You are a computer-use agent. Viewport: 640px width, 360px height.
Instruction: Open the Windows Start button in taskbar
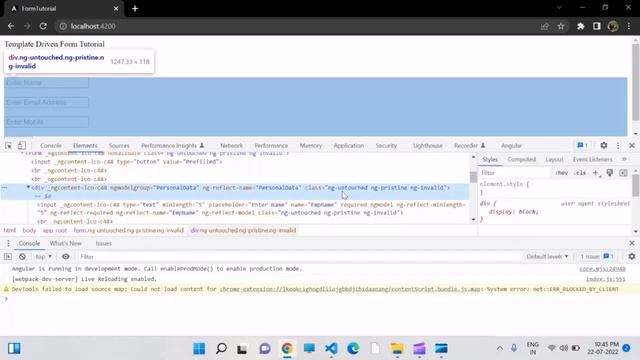pos(199,349)
